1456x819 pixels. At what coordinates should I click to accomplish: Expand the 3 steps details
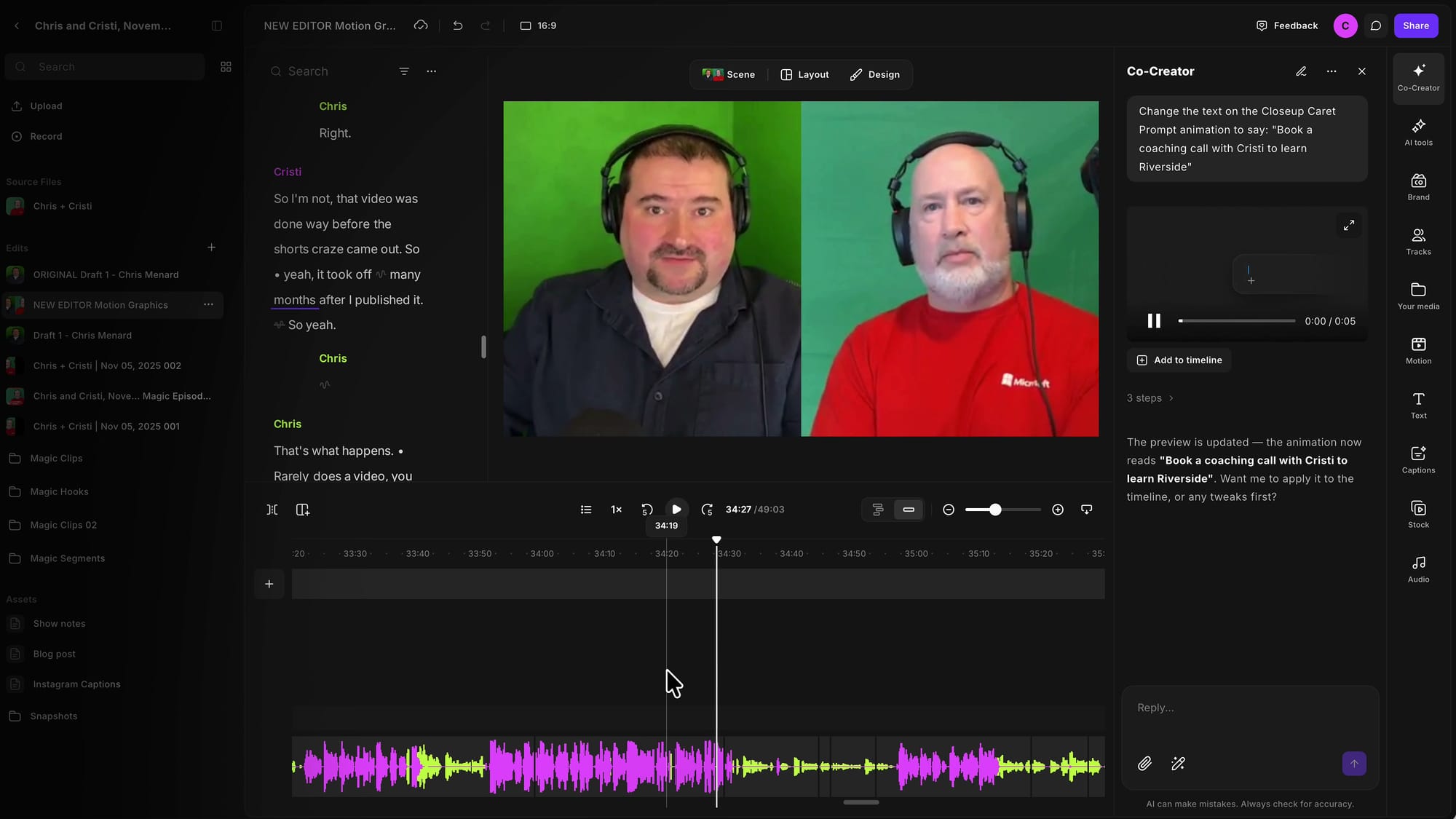1150,398
